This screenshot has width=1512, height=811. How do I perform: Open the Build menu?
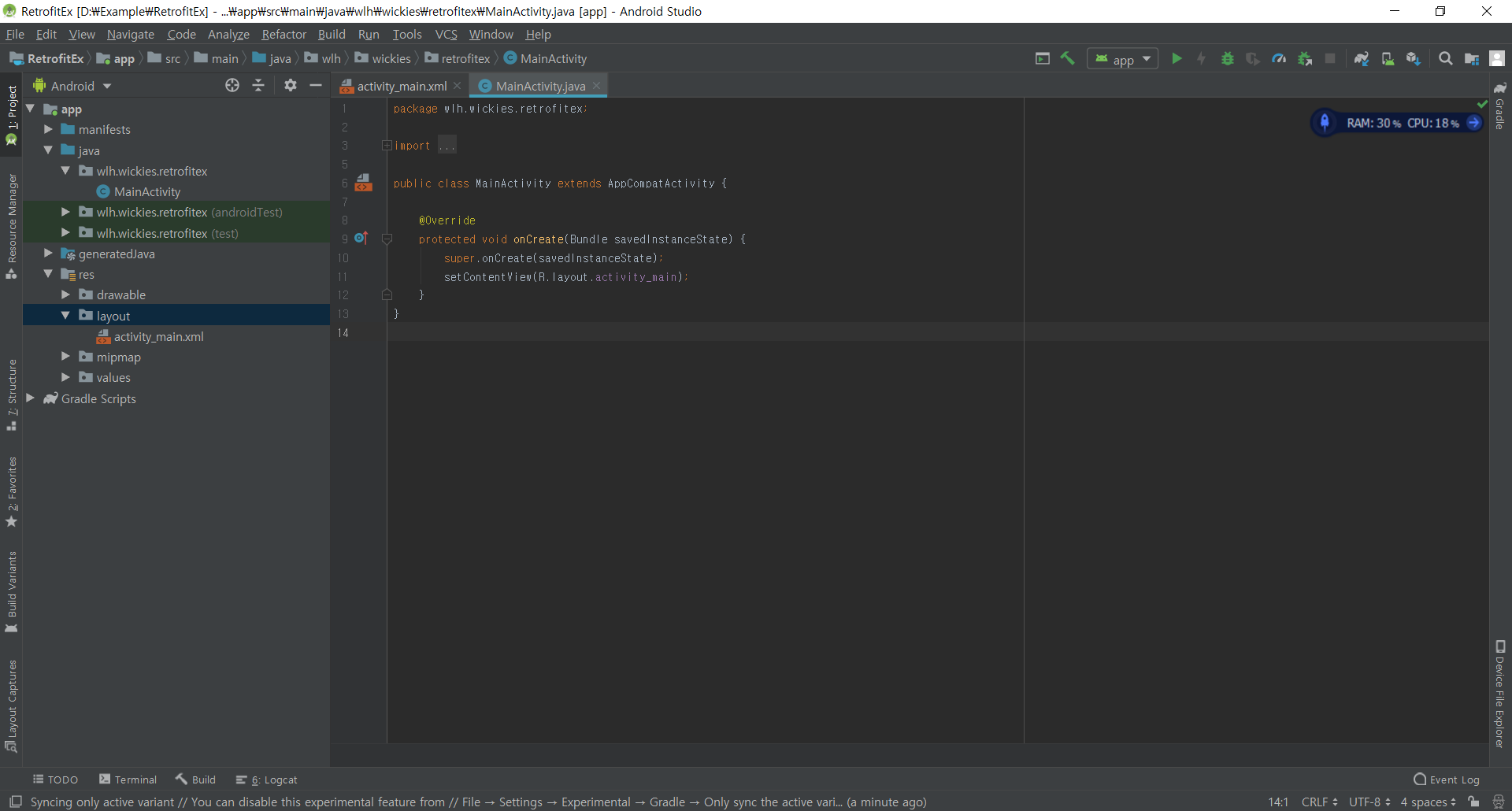[x=332, y=34]
